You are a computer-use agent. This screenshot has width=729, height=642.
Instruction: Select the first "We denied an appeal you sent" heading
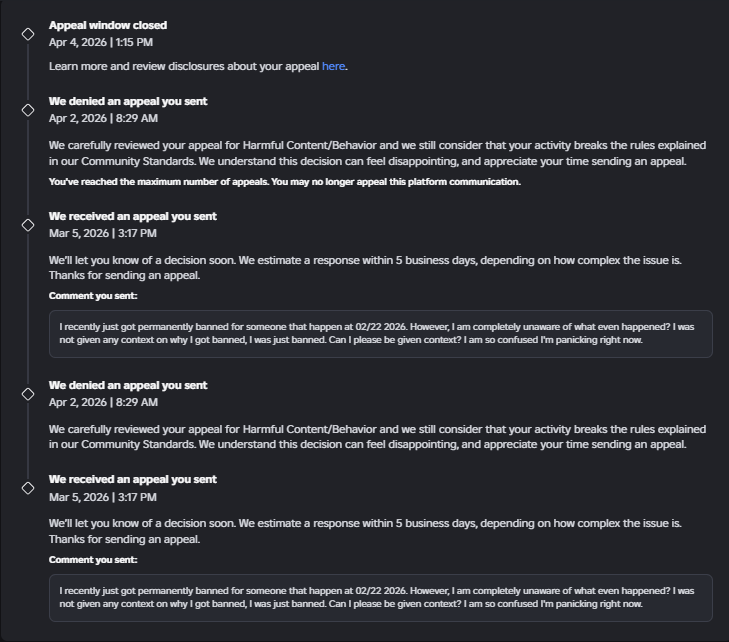point(128,101)
